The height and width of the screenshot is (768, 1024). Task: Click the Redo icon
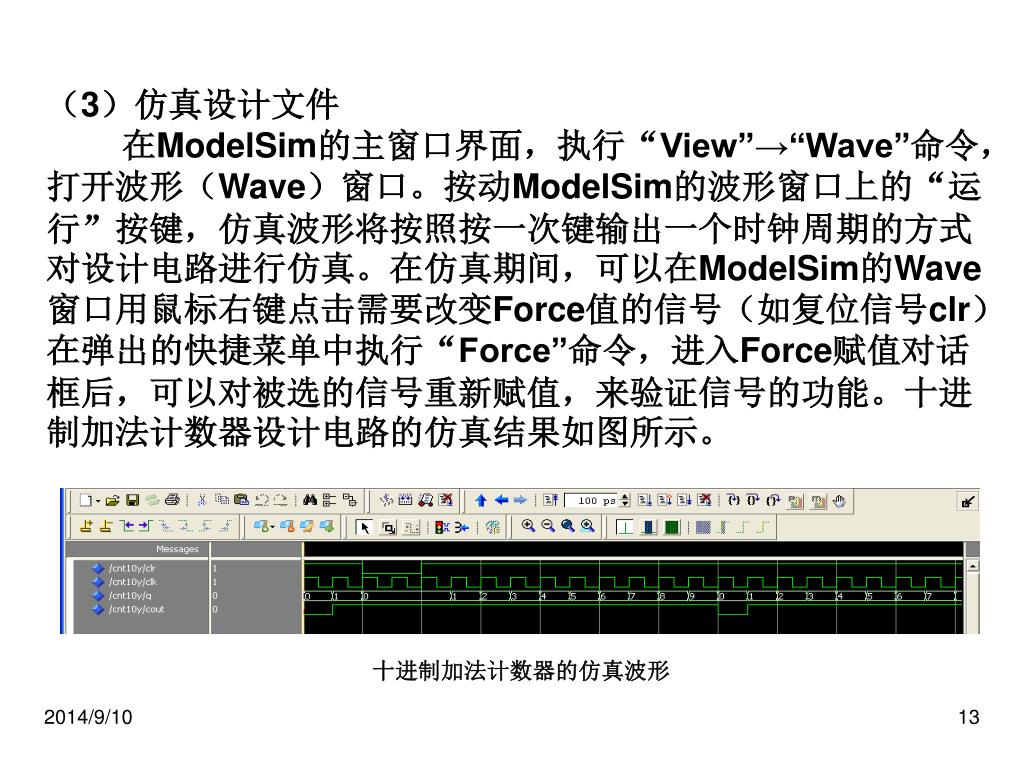(280, 500)
